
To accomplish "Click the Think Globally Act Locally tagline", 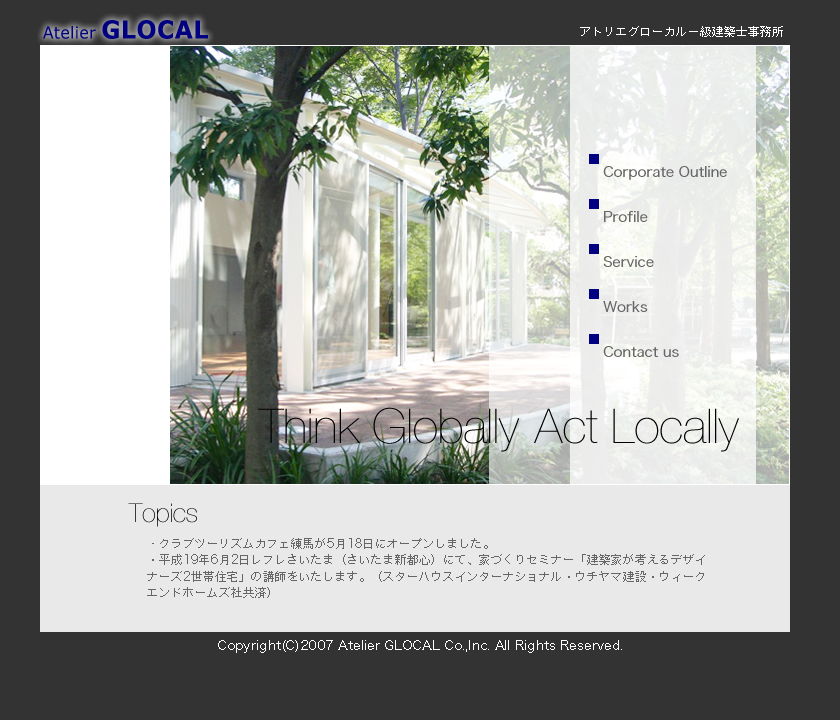I will point(498,428).
